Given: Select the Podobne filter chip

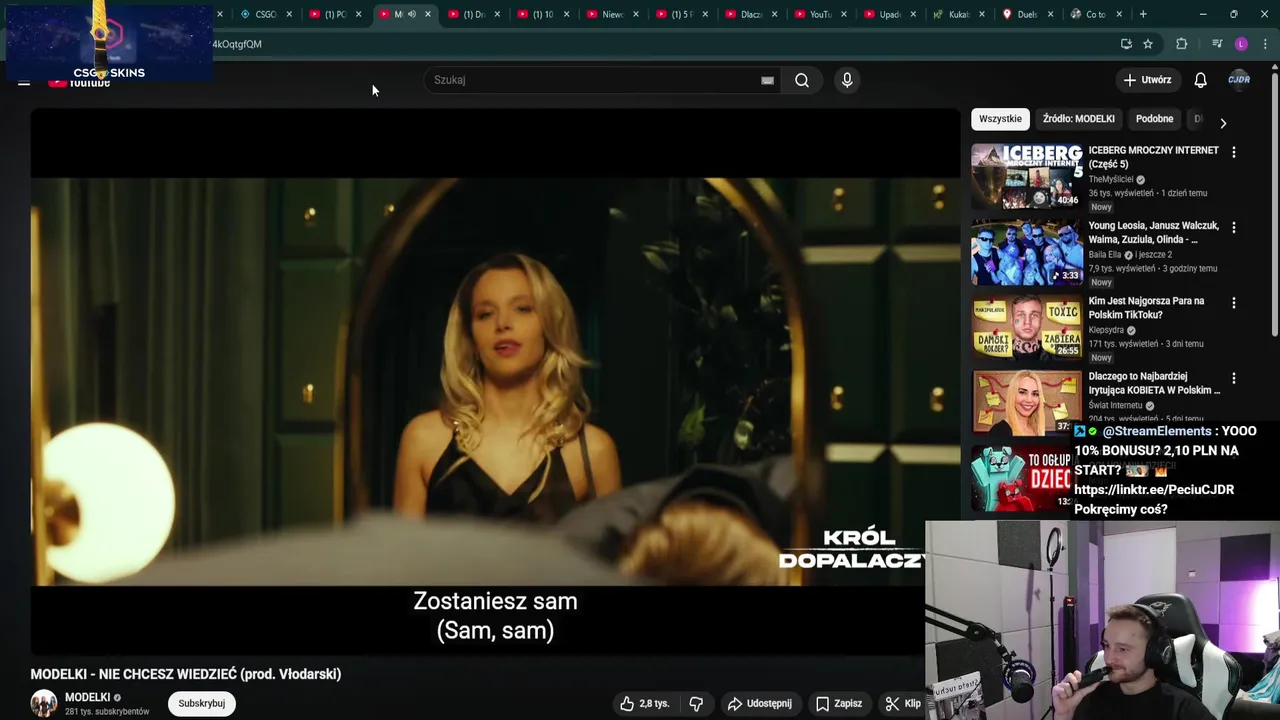Looking at the screenshot, I should tap(1154, 119).
